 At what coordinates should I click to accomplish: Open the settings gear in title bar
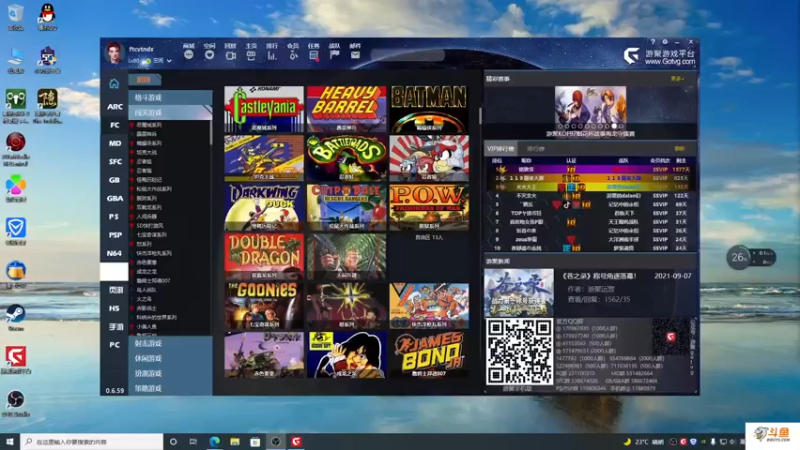[x=665, y=42]
